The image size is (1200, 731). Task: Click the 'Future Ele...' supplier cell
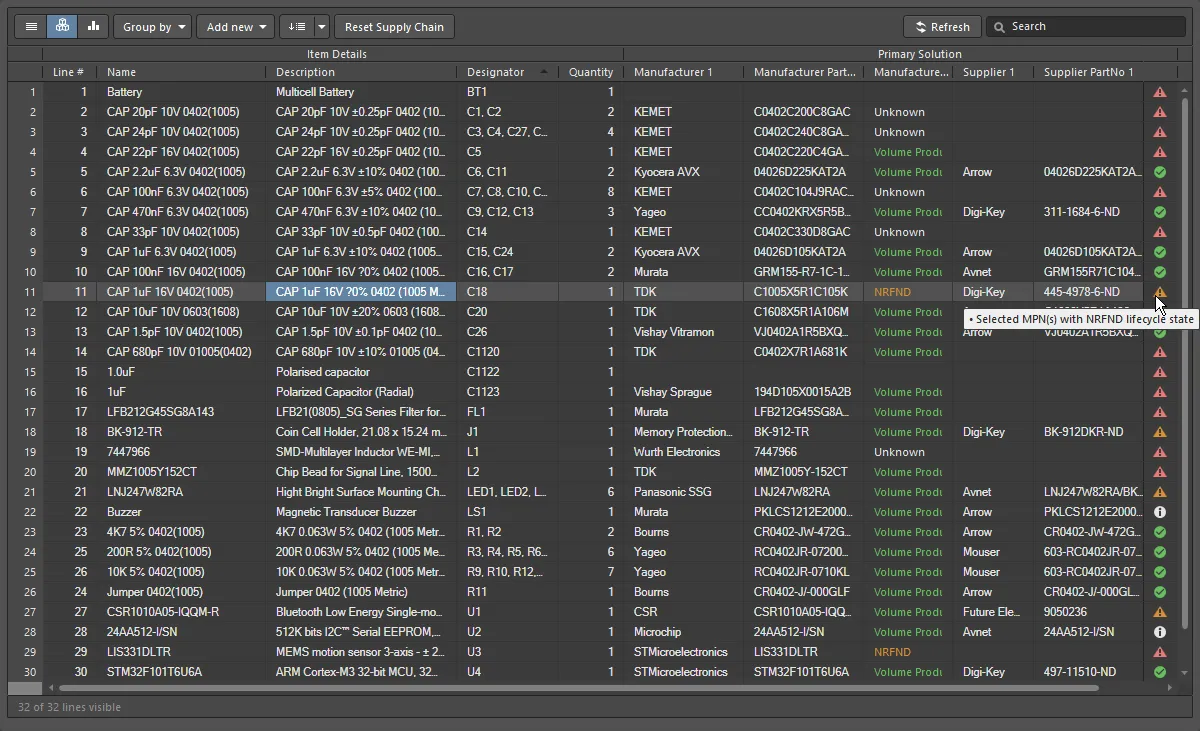click(993, 612)
